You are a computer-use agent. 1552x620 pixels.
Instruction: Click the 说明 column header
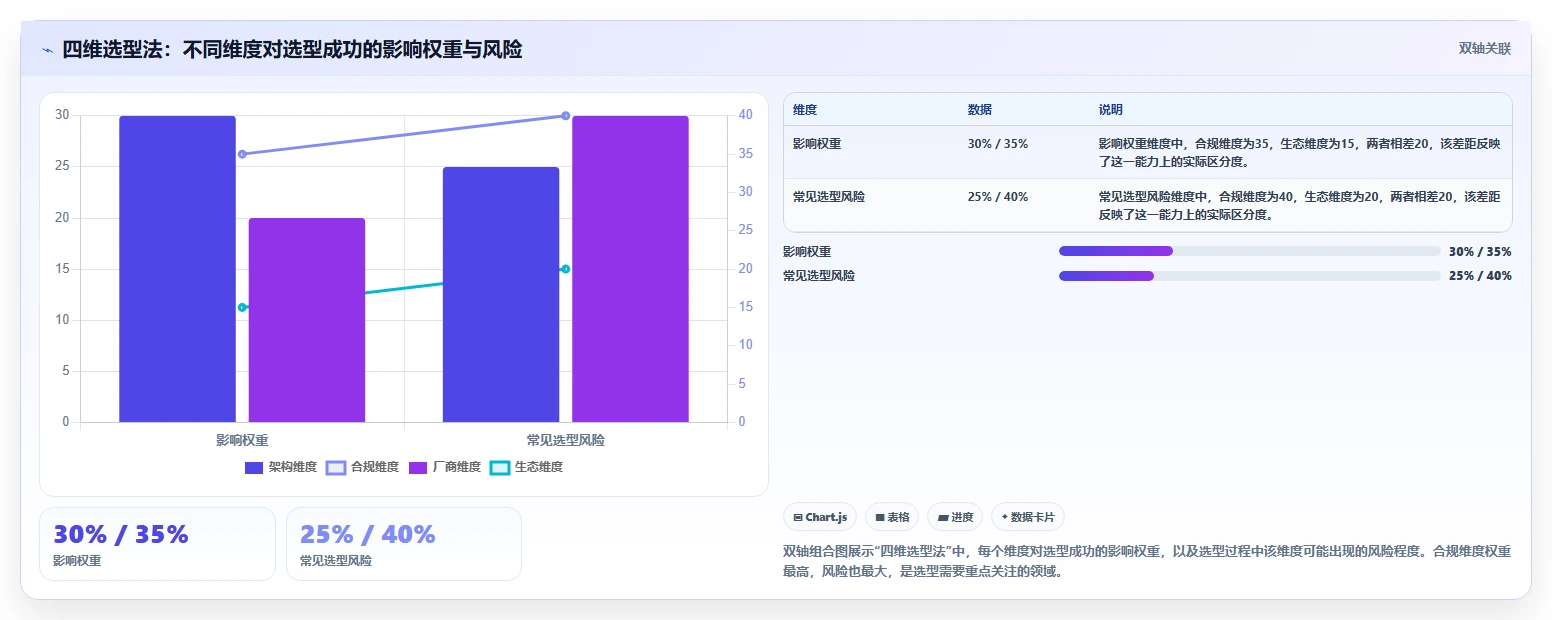(x=1111, y=110)
